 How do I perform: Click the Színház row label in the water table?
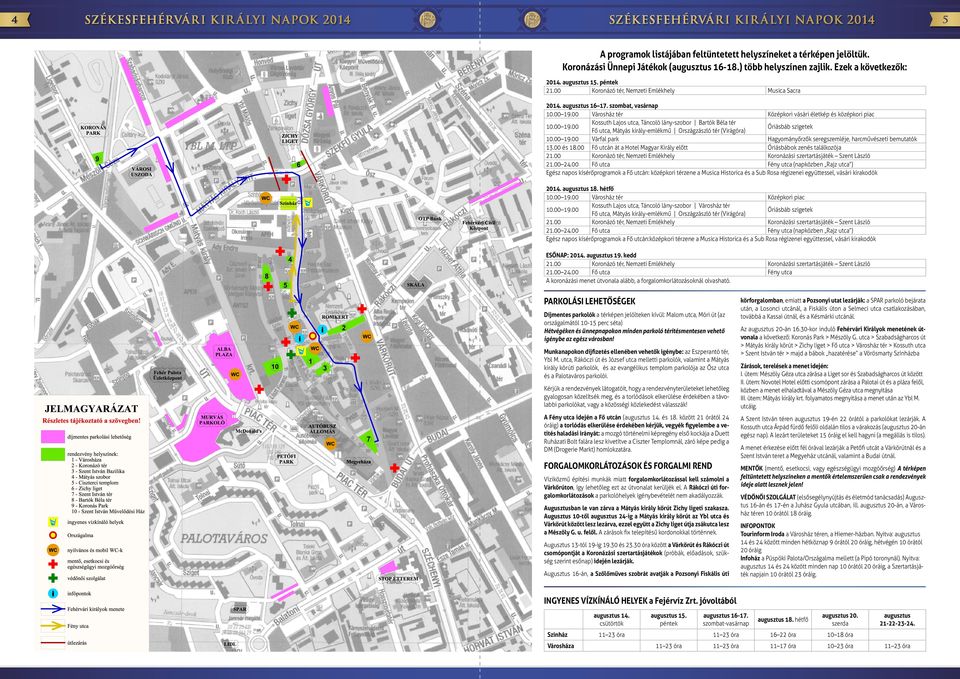coord(557,635)
